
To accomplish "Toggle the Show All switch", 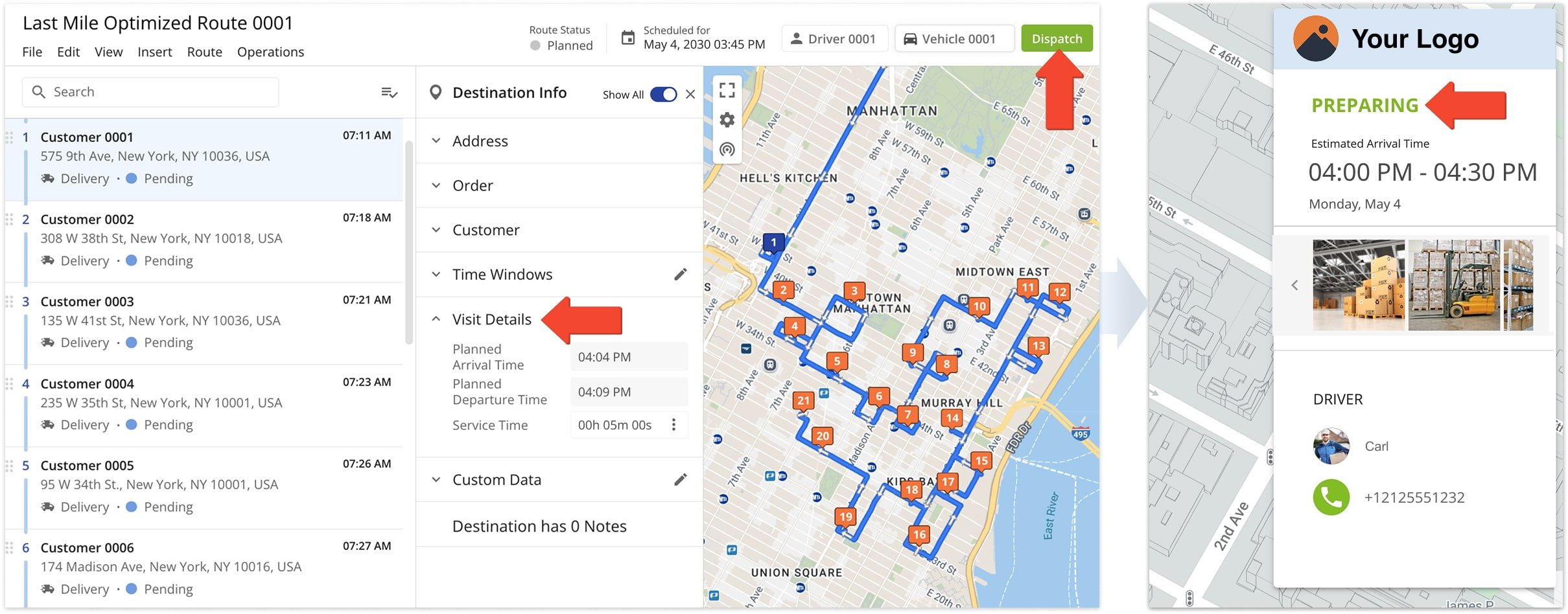I will [663, 95].
